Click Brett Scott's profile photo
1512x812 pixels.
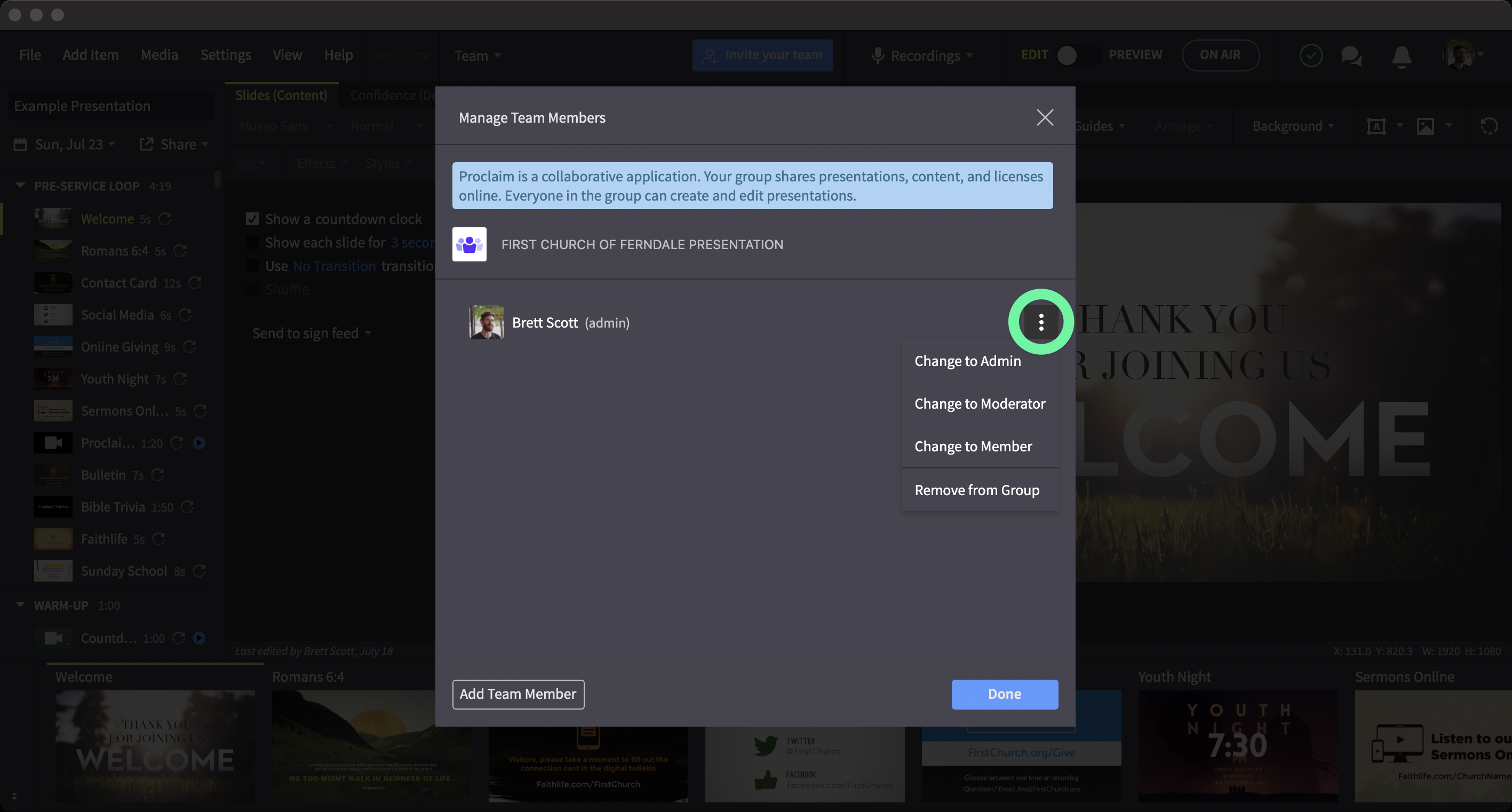click(486, 322)
